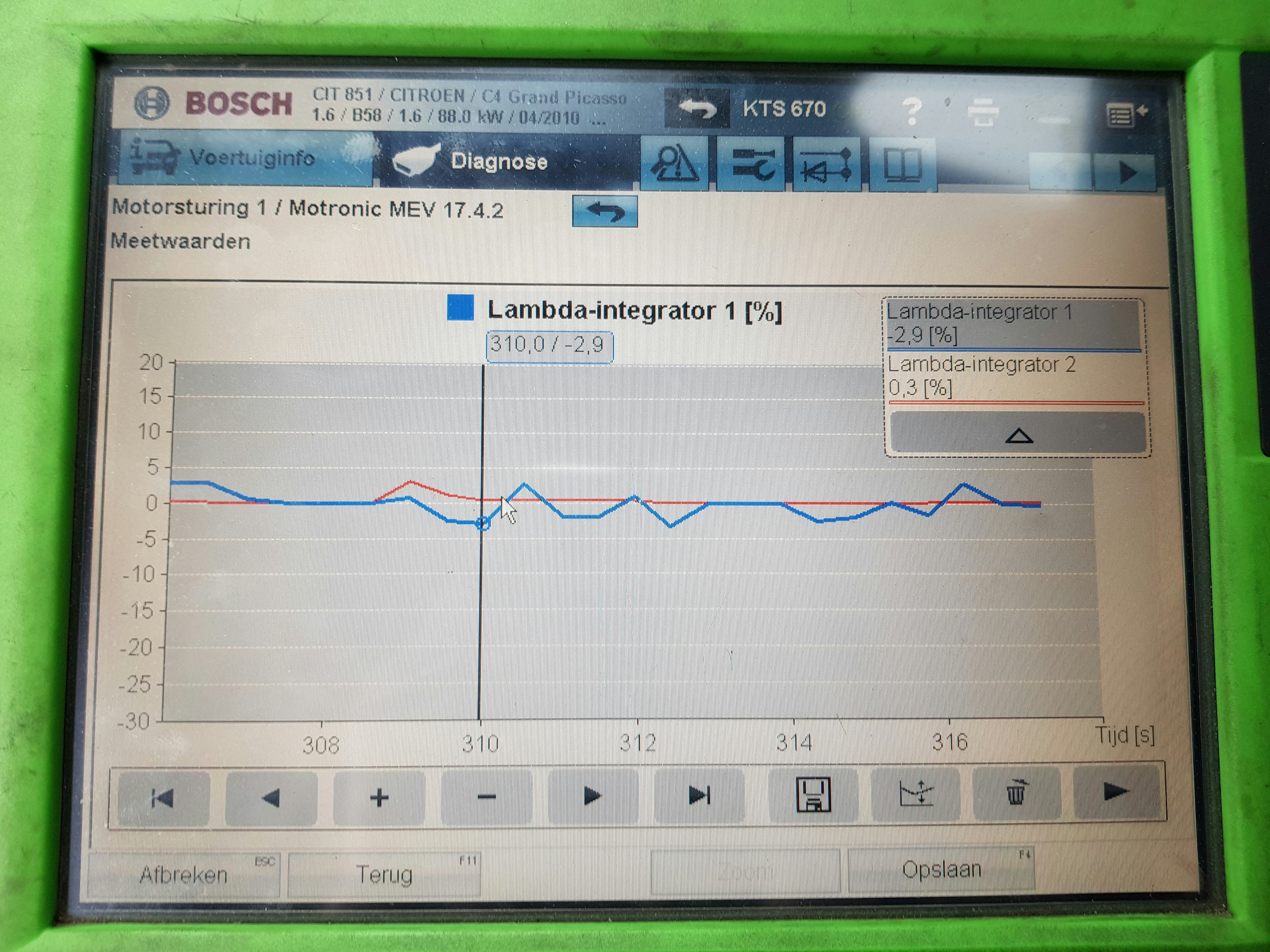The width and height of the screenshot is (1270, 952).
Task: Click the save floppy disk icon
Action: coord(813,795)
